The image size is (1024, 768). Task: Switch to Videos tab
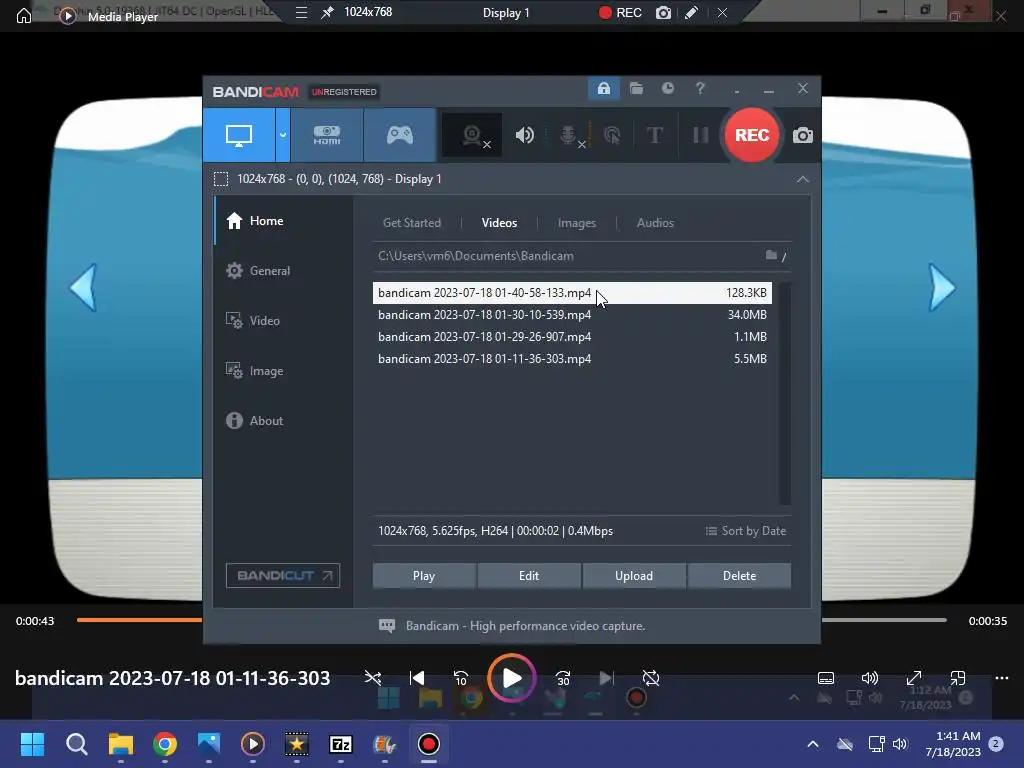pos(499,223)
